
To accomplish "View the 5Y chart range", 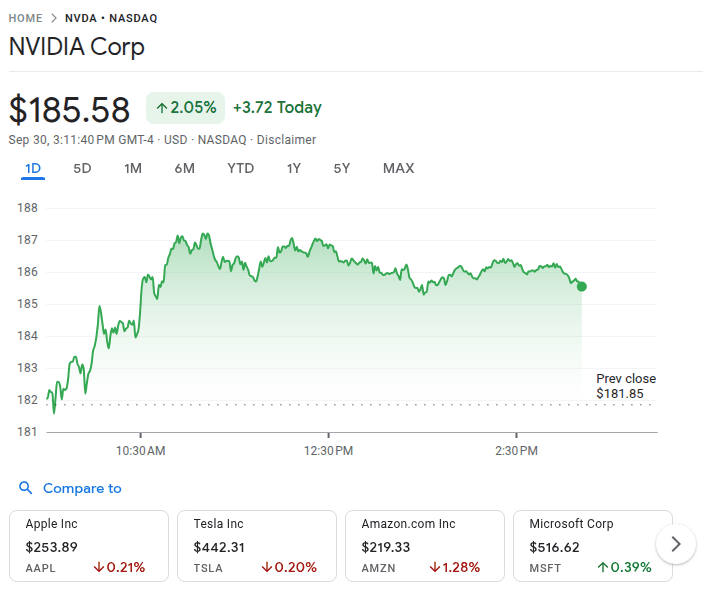I will click(x=342, y=168).
